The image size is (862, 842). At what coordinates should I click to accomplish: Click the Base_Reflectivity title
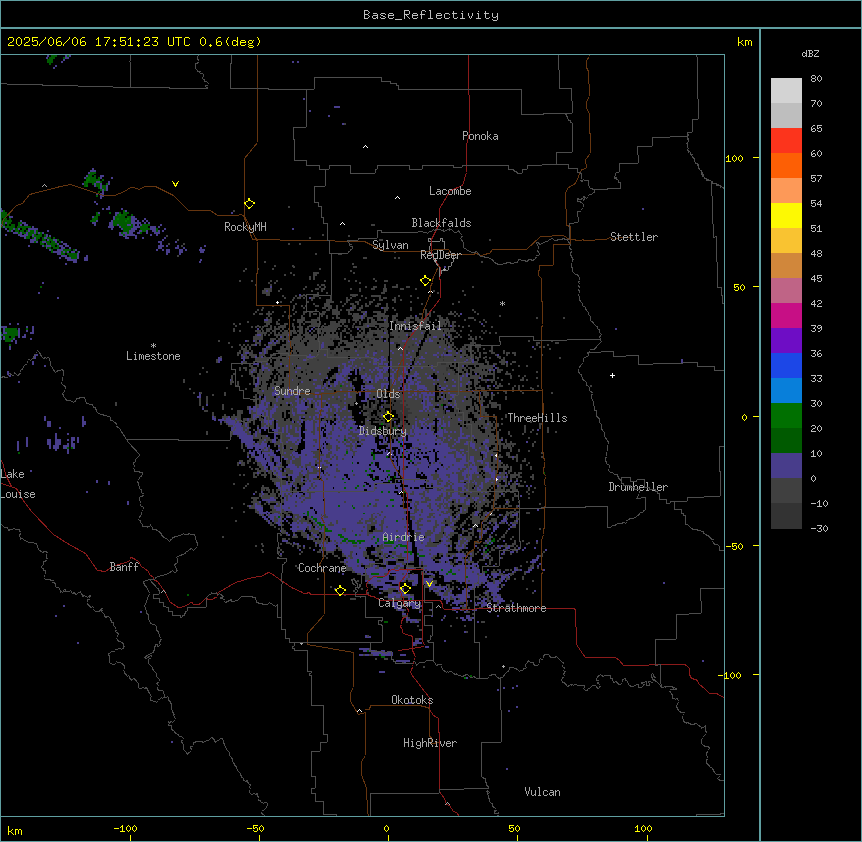[x=431, y=15]
